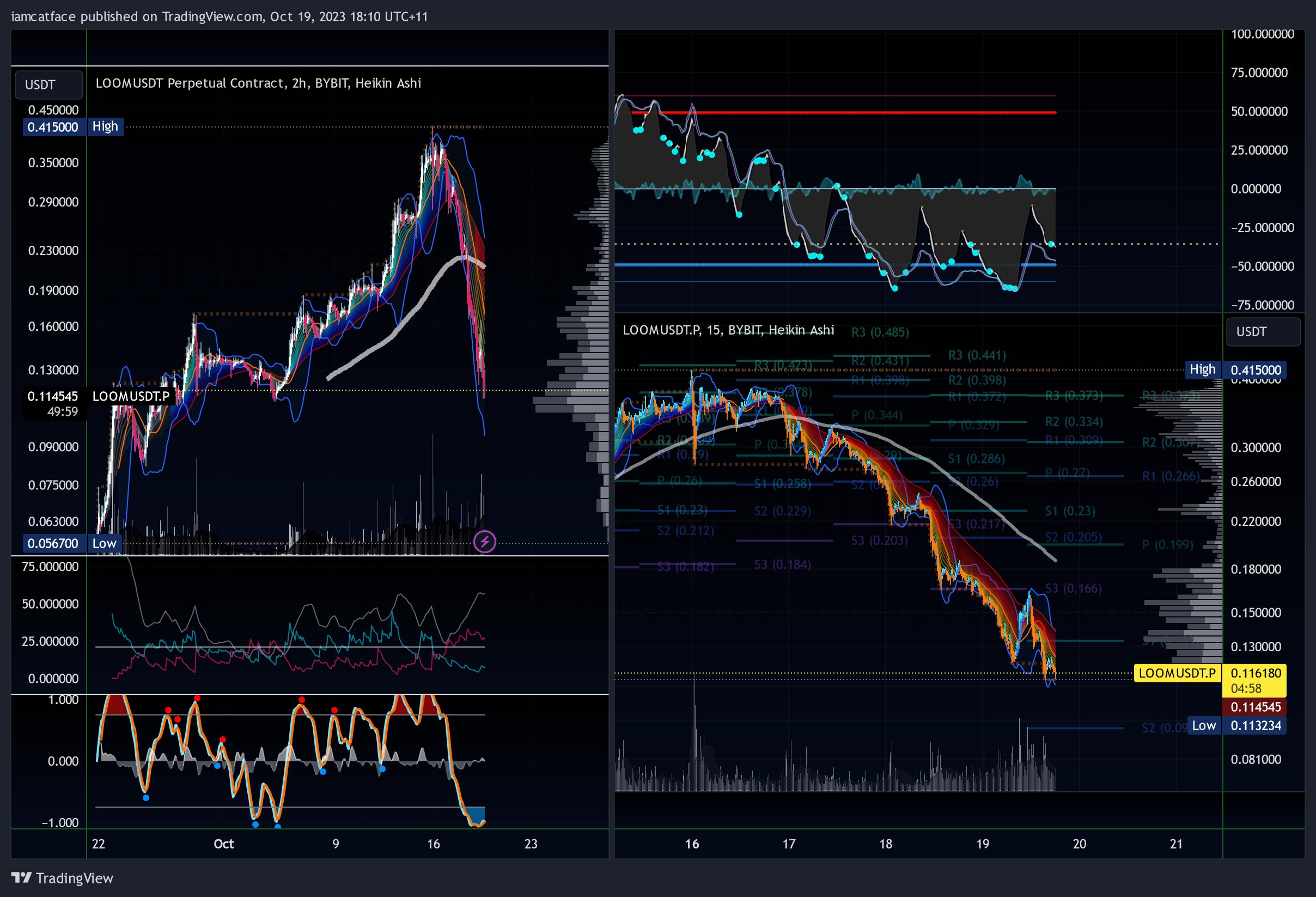Click the 100.000000 oscillator scale label

pos(1262,34)
